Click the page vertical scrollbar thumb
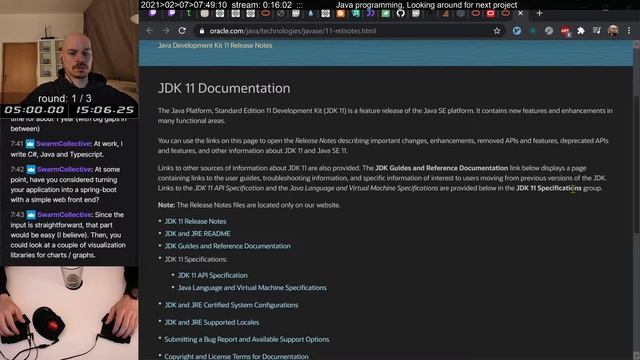 (636, 163)
